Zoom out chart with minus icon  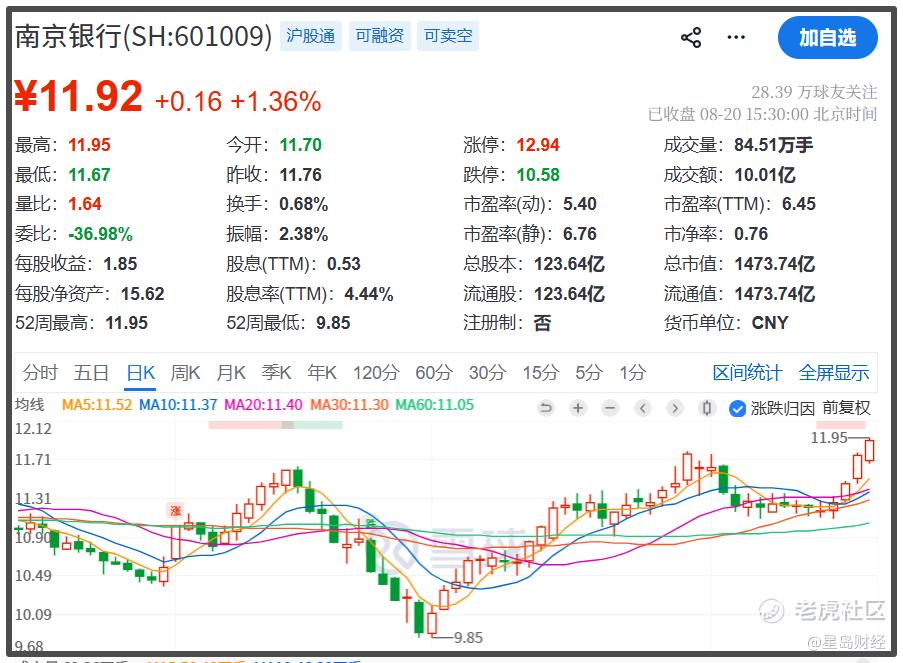[610, 408]
